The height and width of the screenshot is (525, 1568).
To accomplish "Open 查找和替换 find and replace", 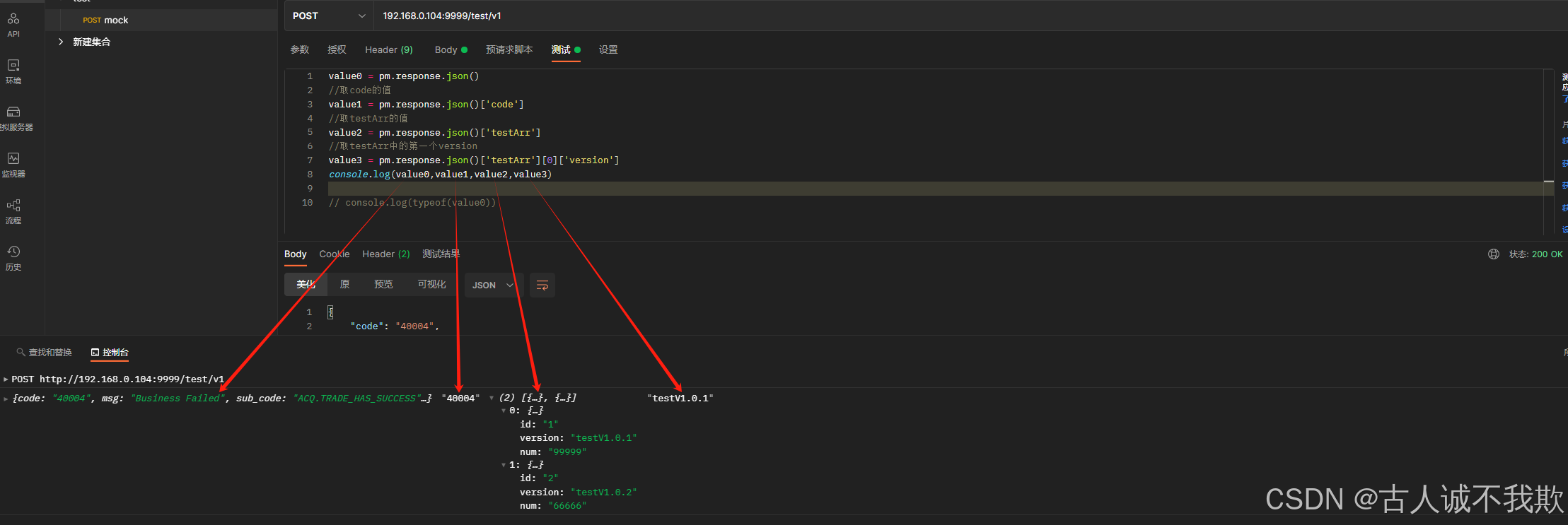I will [45, 353].
